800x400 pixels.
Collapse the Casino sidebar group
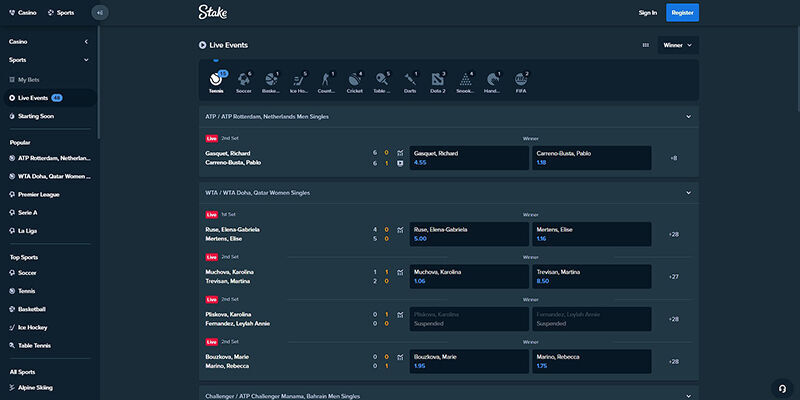coord(86,42)
